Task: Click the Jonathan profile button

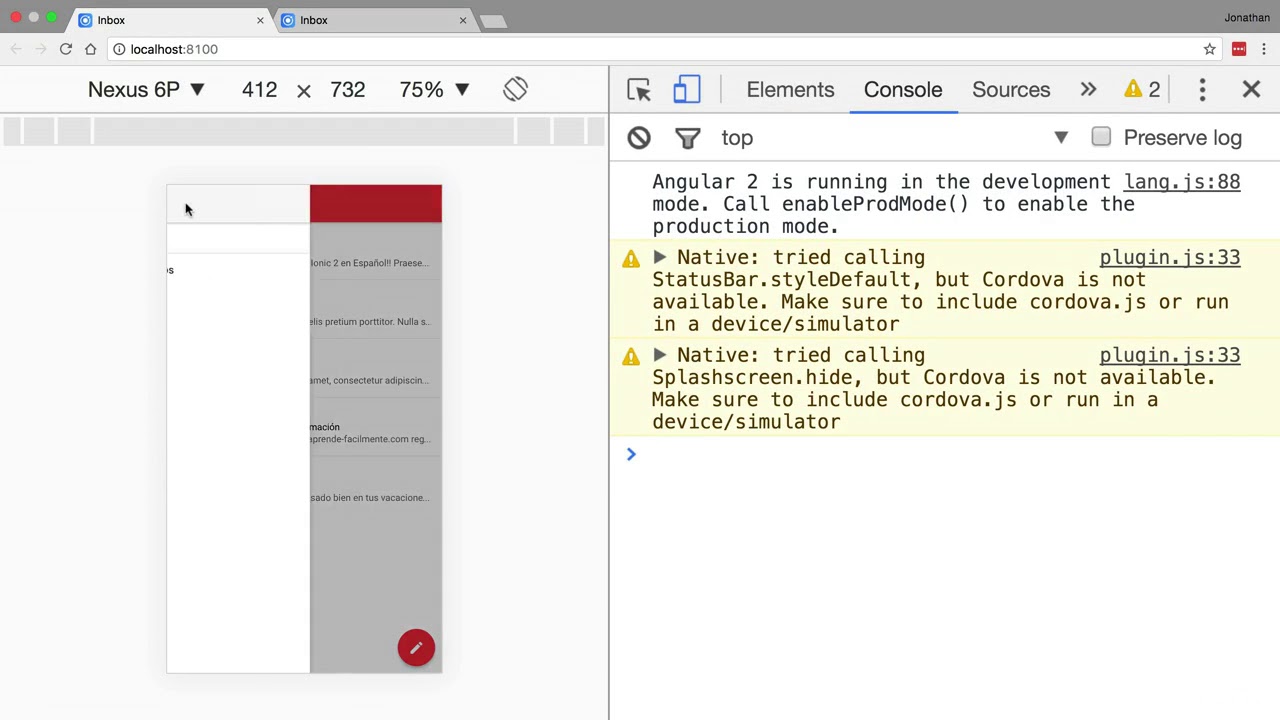Action: [x=1247, y=18]
